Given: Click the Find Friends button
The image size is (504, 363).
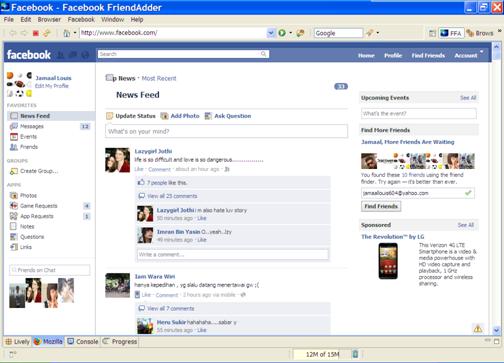Looking at the screenshot, I should (381, 206).
